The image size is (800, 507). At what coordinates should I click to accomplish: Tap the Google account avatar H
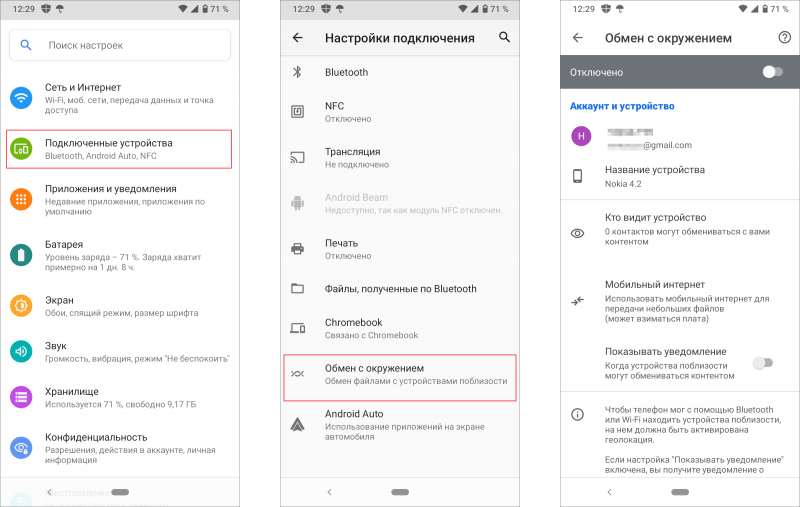[x=581, y=136]
